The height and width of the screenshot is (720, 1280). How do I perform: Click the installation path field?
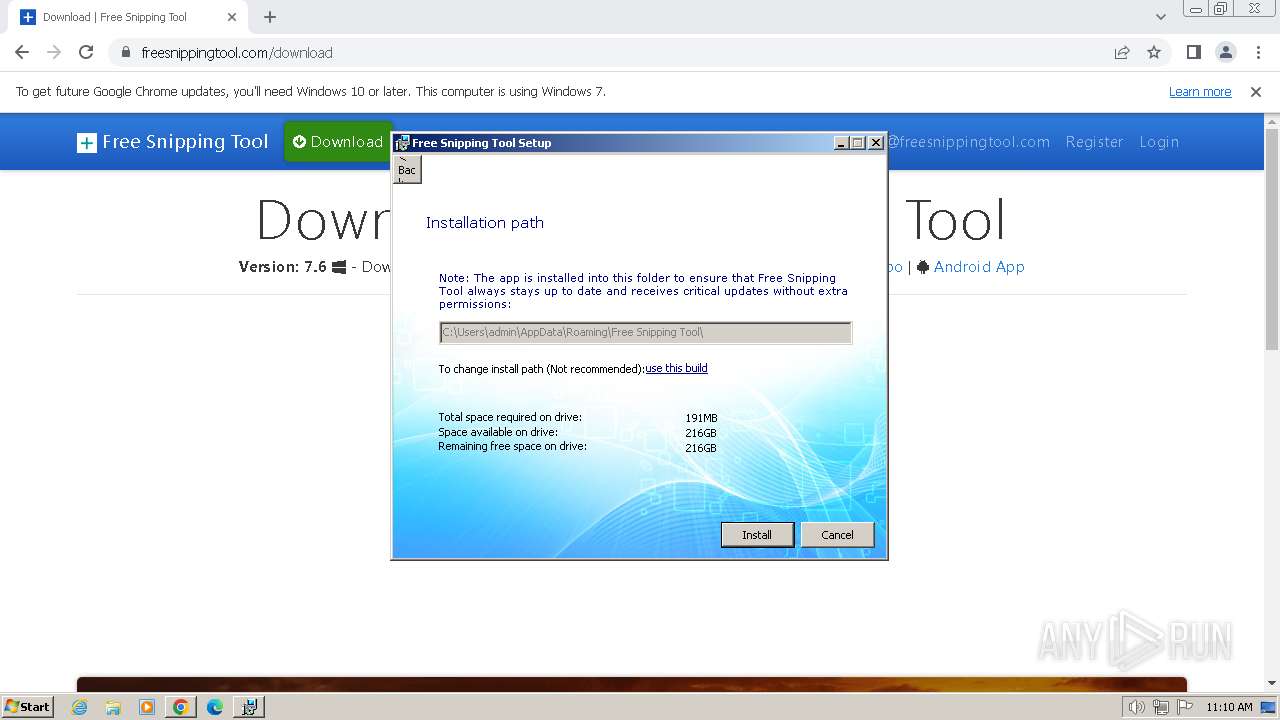(645, 332)
